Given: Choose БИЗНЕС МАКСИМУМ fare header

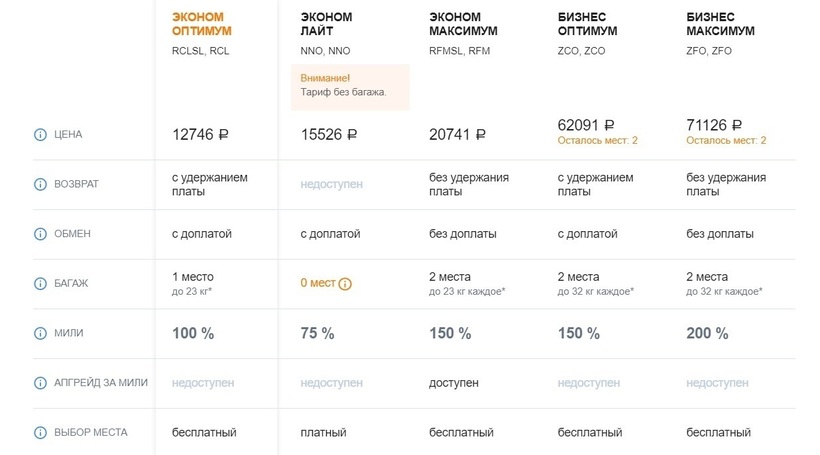Looking at the screenshot, I should 720,24.
